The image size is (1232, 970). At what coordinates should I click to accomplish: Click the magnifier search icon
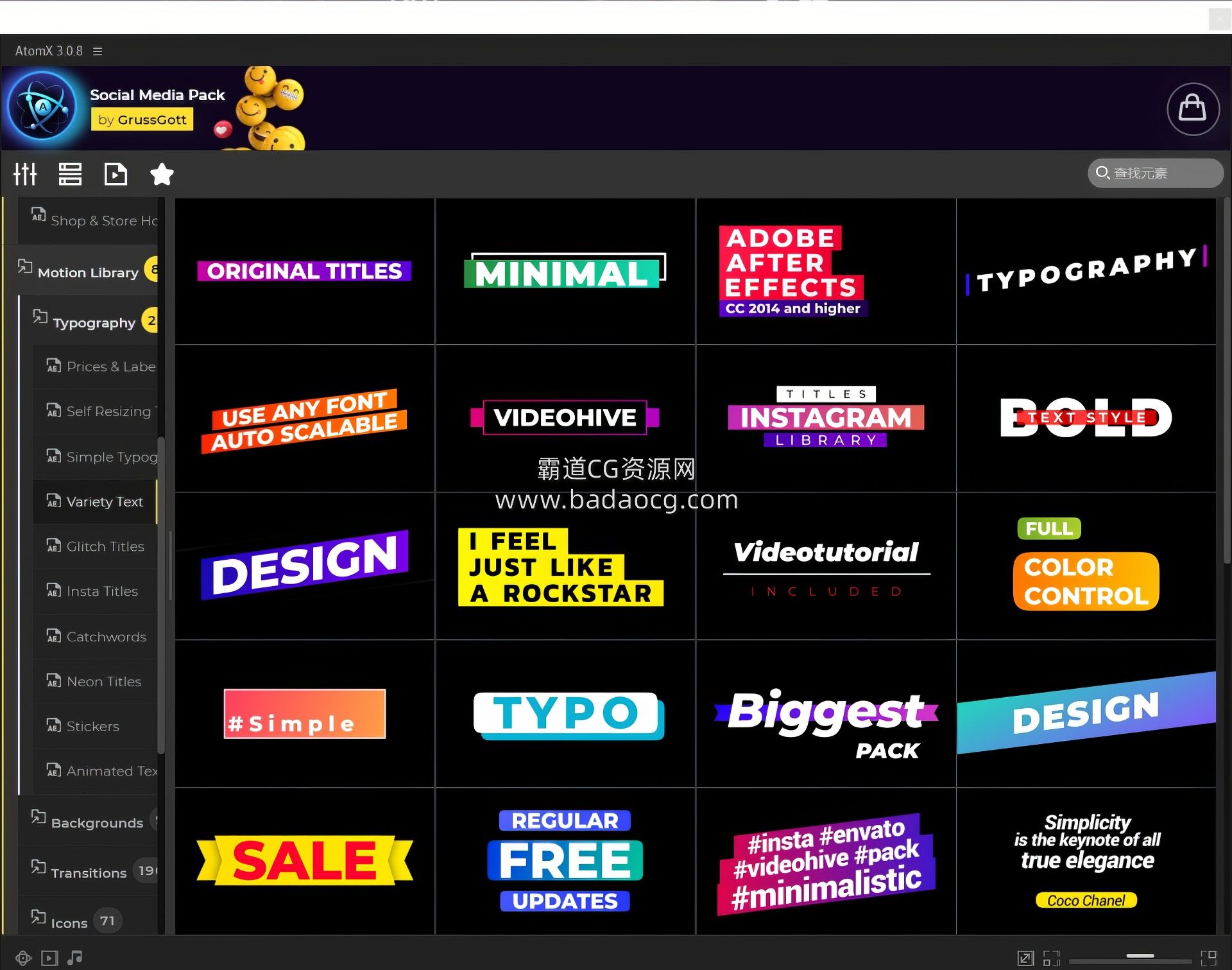click(x=1102, y=173)
